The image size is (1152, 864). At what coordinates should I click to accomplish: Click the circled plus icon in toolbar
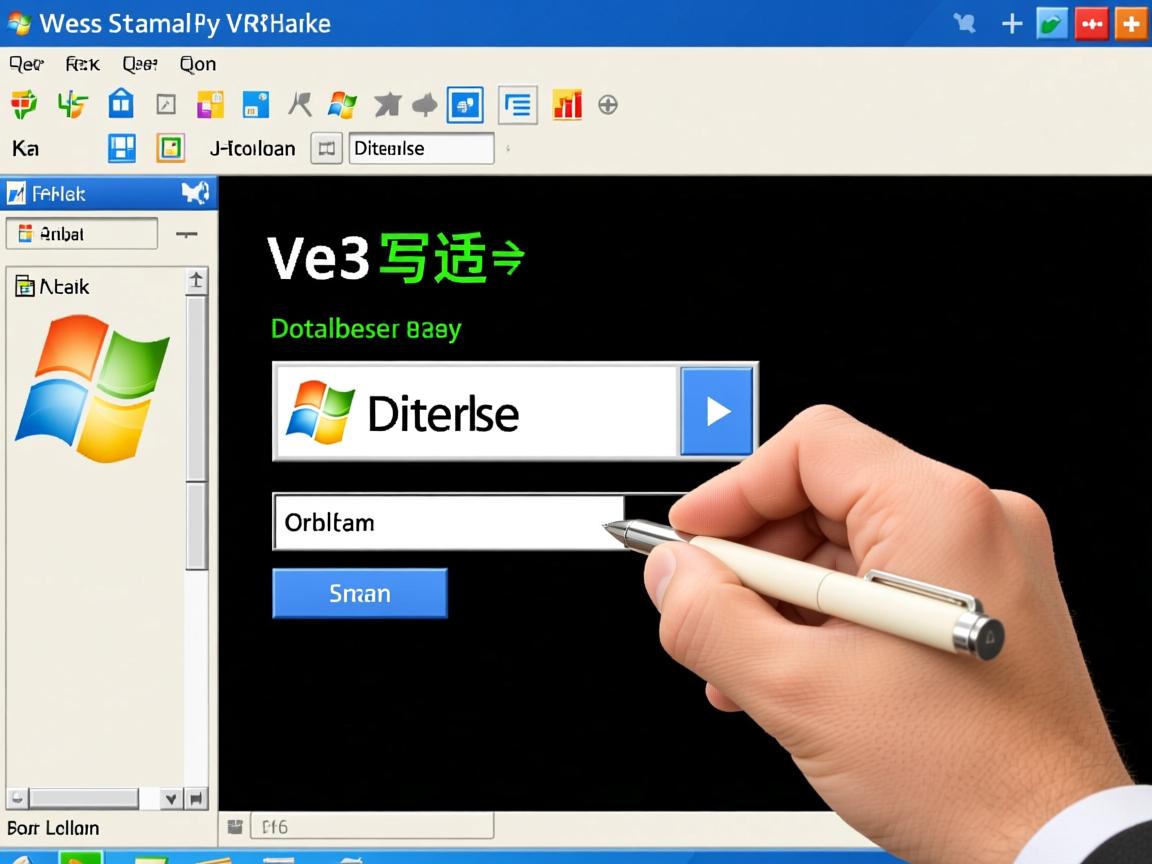coord(607,104)
